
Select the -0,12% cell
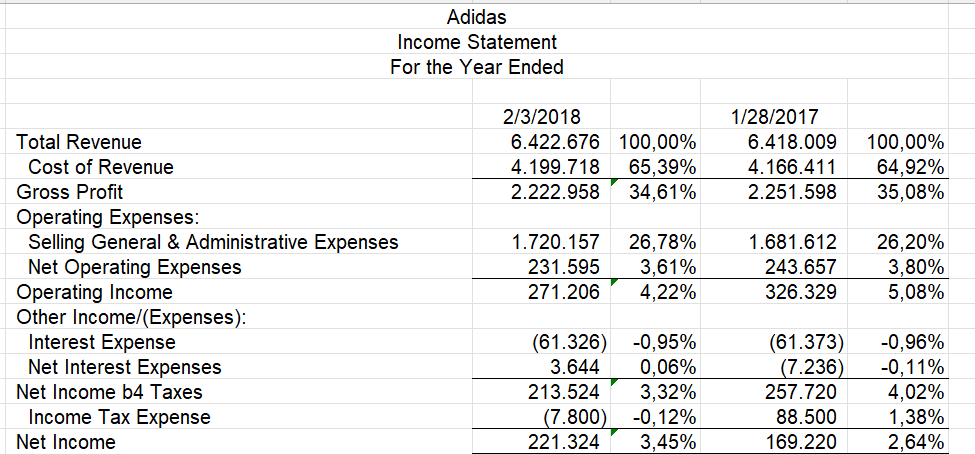coord(663,417)
